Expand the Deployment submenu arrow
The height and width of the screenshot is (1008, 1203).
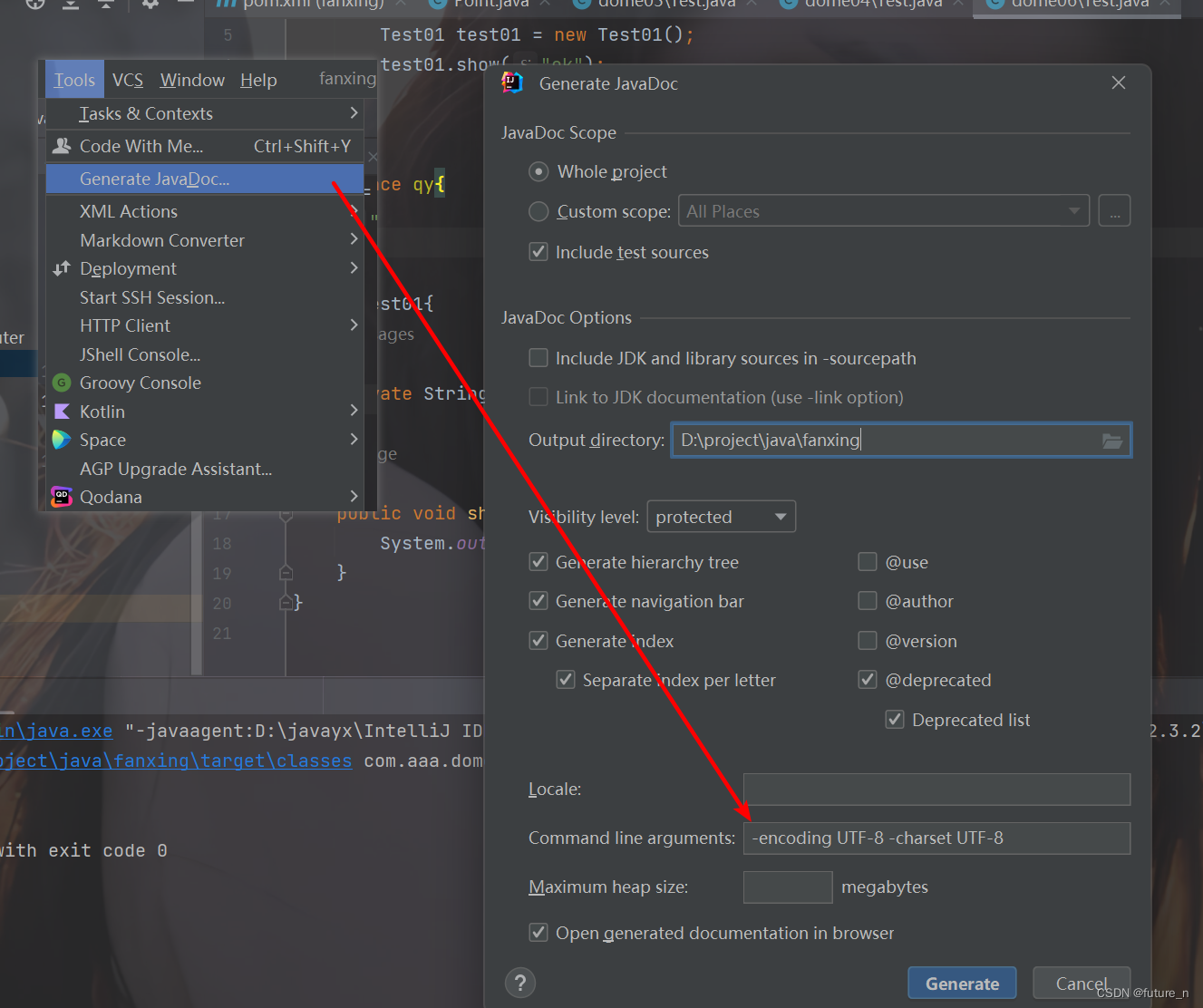pyautogui.click(x=354, y=267)
